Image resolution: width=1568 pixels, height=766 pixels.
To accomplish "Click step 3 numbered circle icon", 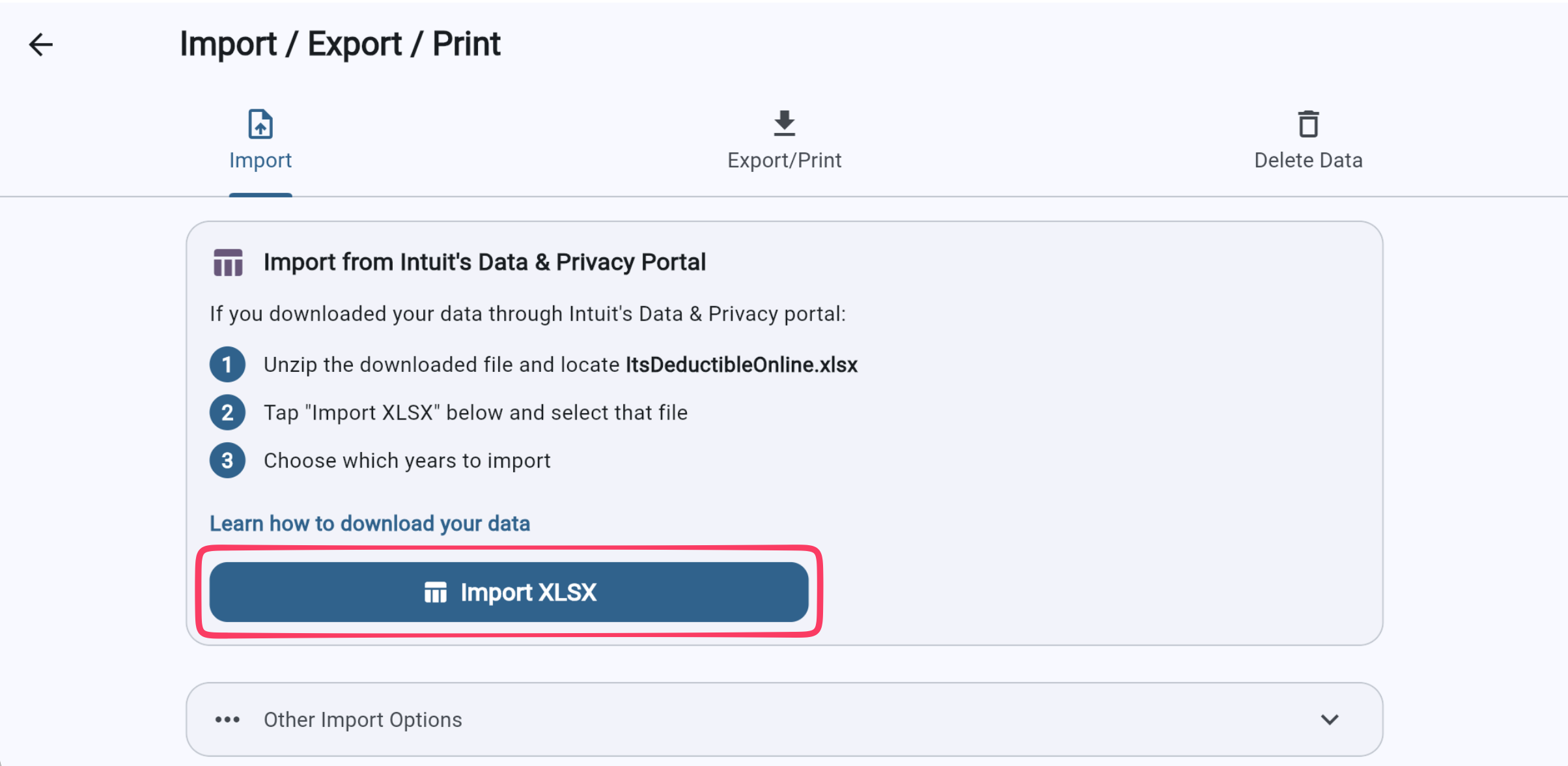I will pyautogui.click(x=227, y=460).
